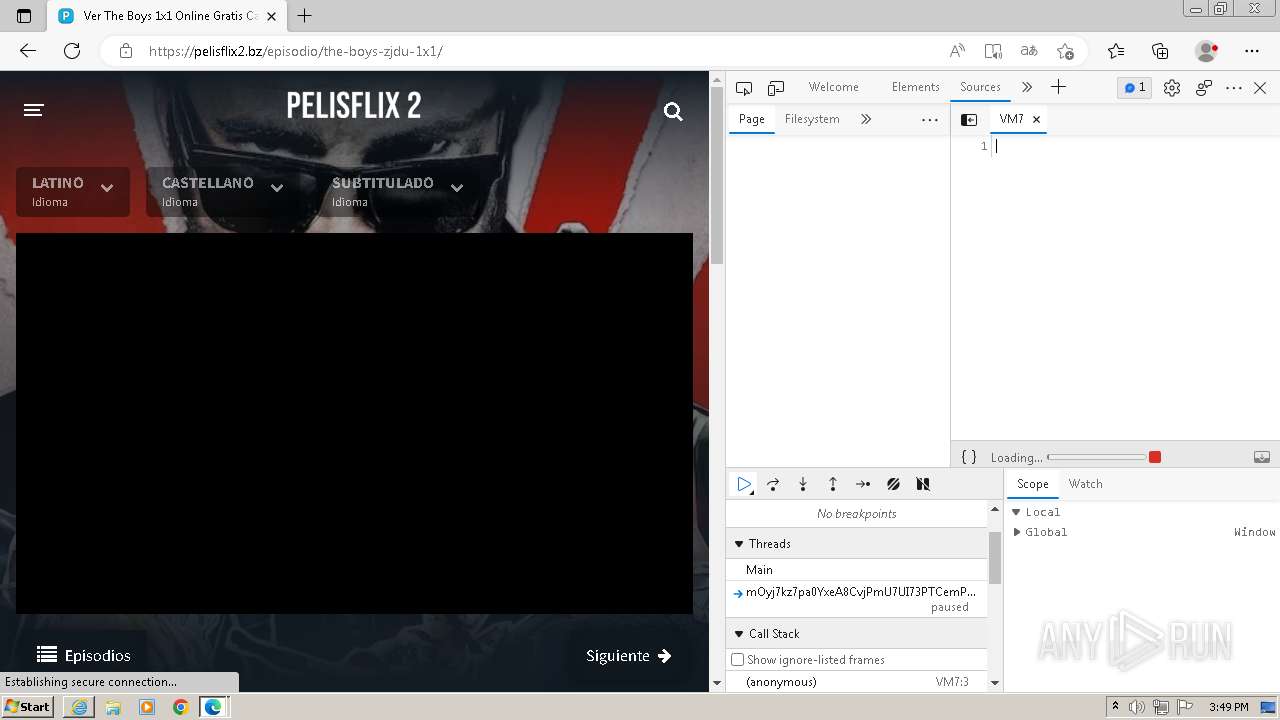Toggle the navigator sidebar icon
Screen dimensions: 1280x720
(x=969, y=120)
